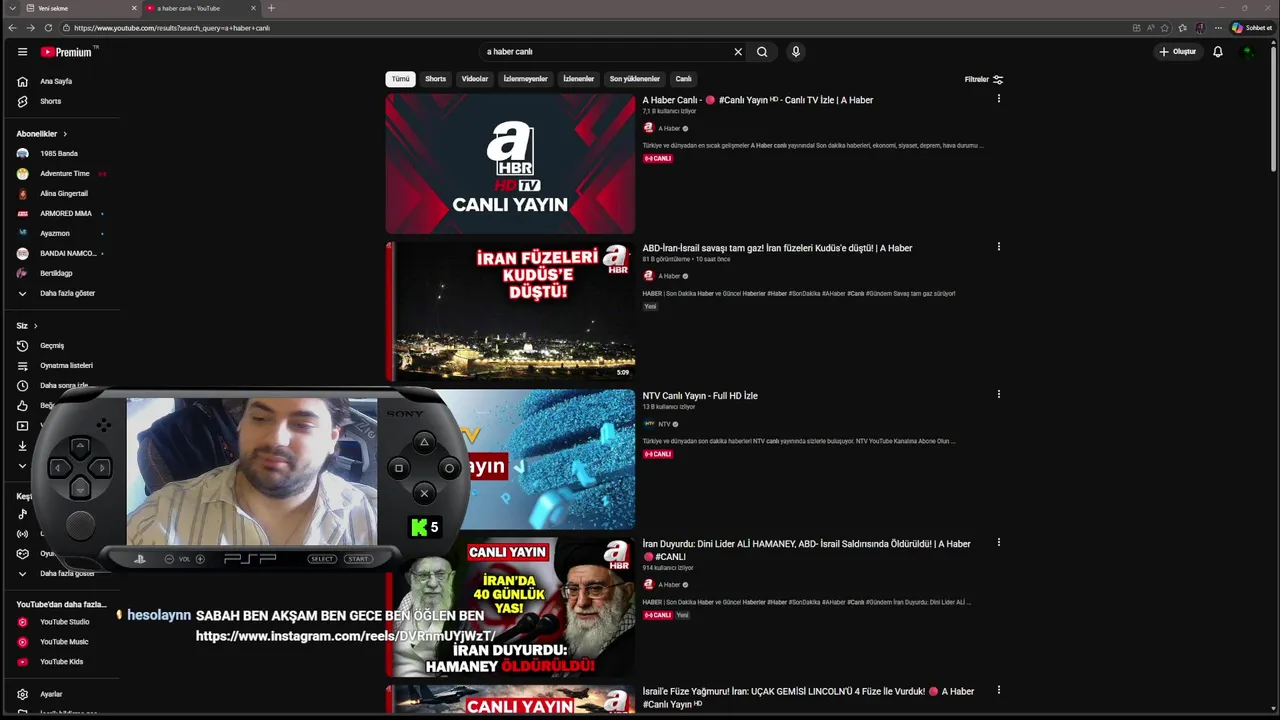Click browser back arrow
Image resolution: width=1280 pixels, height=720 pixels.
point(12,28)
